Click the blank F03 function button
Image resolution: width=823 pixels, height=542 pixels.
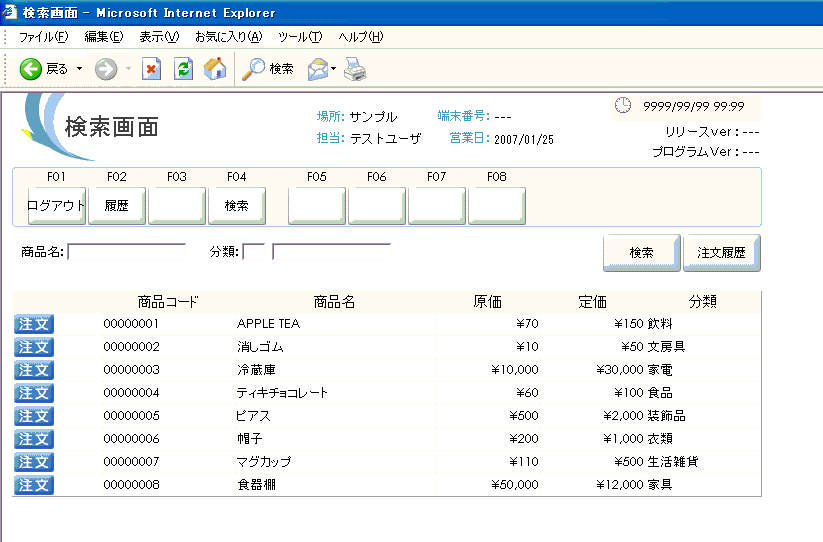[x=177, y=206]
